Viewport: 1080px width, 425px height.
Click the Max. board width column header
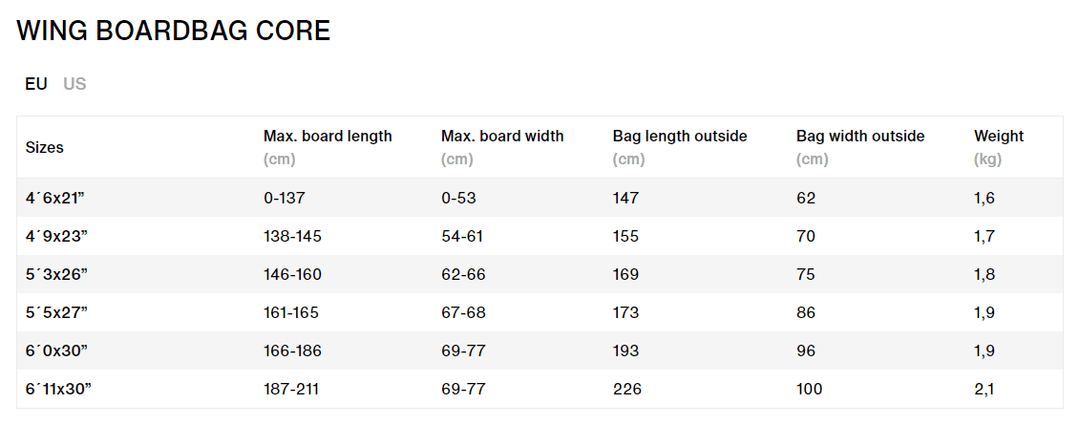click(502, 136)
